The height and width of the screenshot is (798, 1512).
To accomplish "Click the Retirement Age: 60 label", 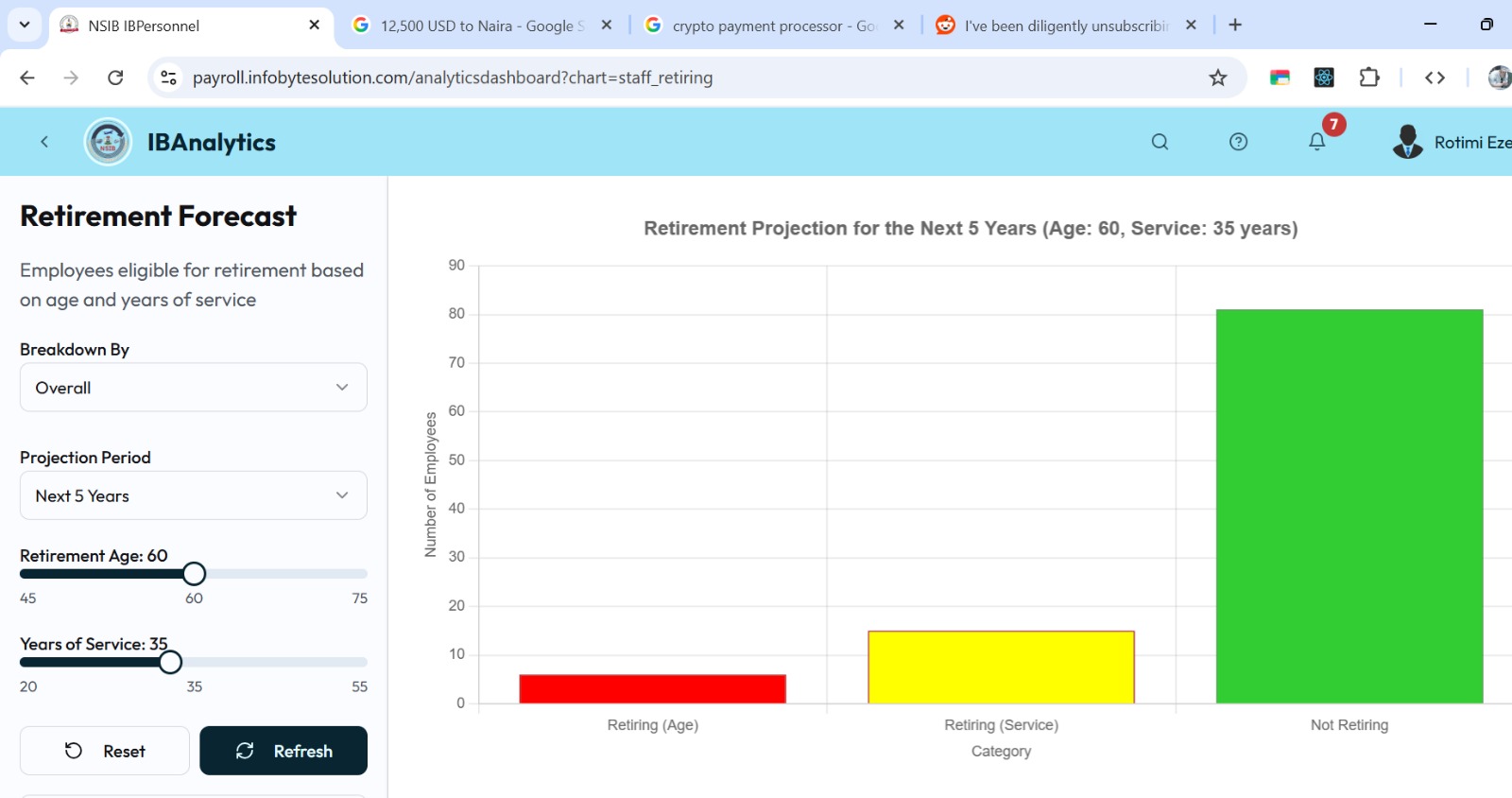I will [x=94, y=556].
